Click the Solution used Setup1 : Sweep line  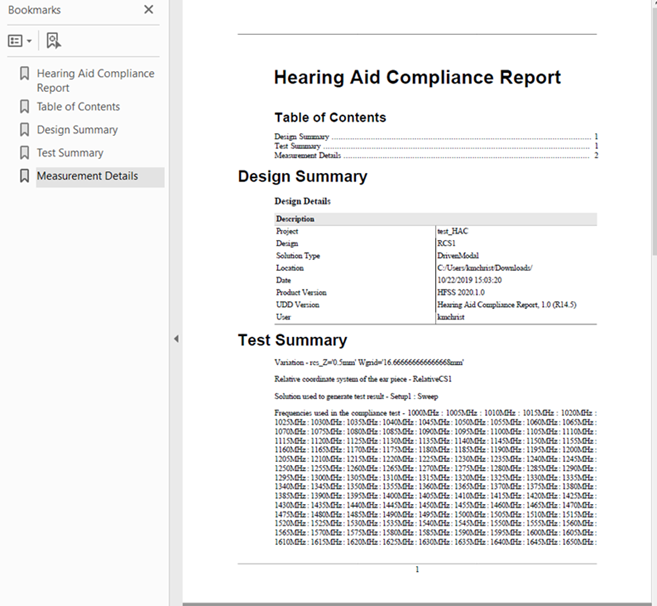coord(356,396)
